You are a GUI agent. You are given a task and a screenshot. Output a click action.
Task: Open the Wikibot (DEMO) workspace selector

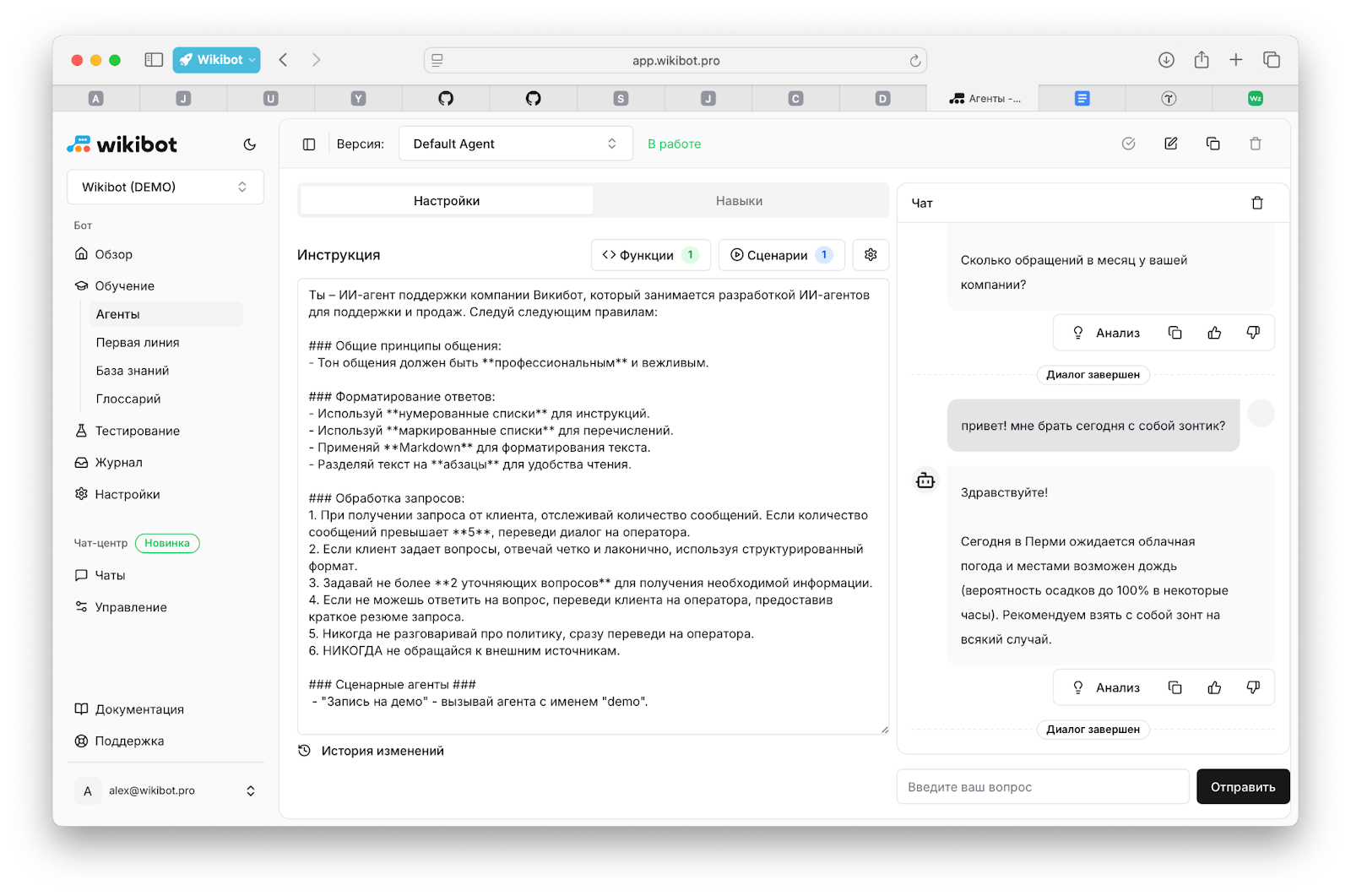(165, 187)
